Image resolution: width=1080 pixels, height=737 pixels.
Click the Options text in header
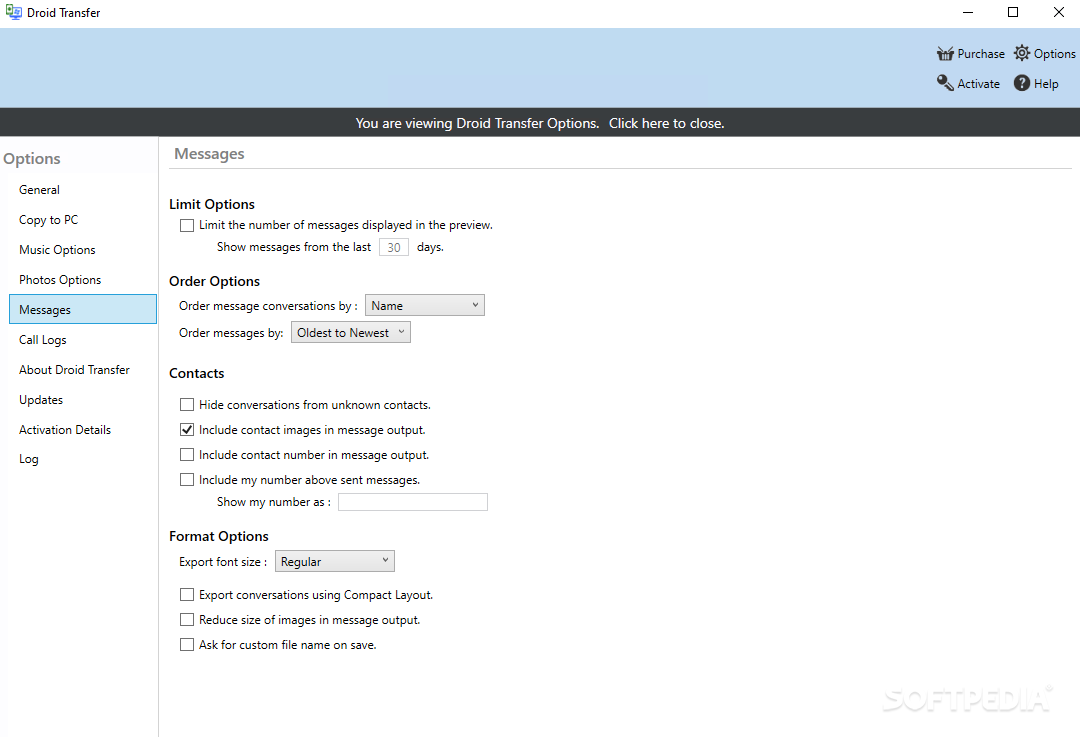pyautogui.click(x=1055, y=54)
